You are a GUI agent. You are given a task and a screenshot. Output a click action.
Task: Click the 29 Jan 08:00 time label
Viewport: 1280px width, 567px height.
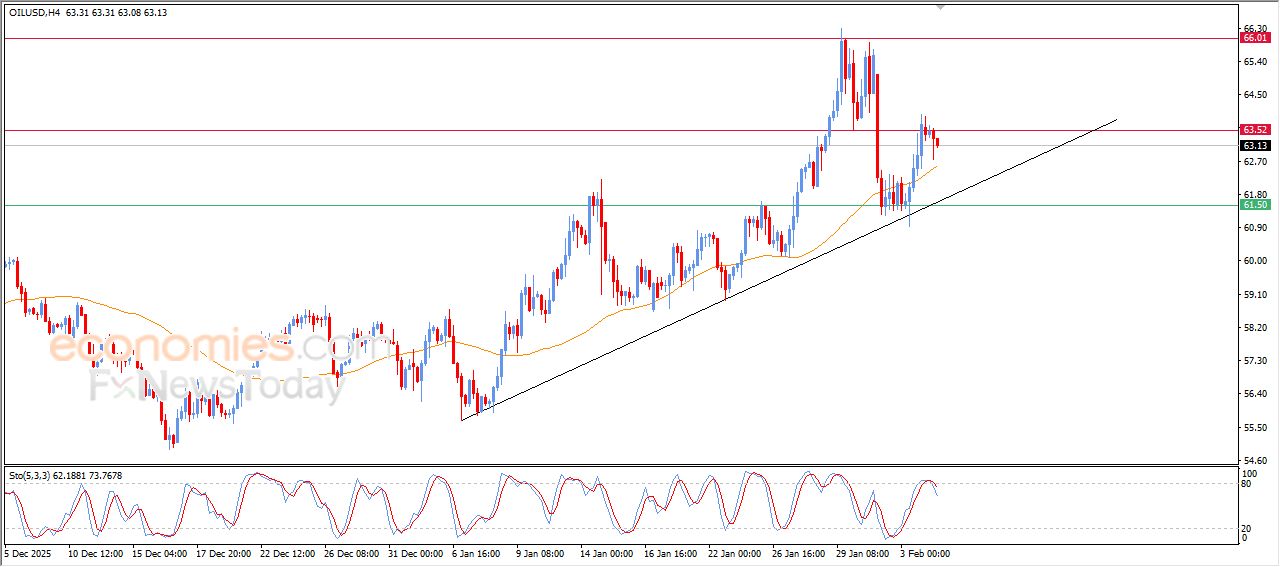click(x=865, y=553)
